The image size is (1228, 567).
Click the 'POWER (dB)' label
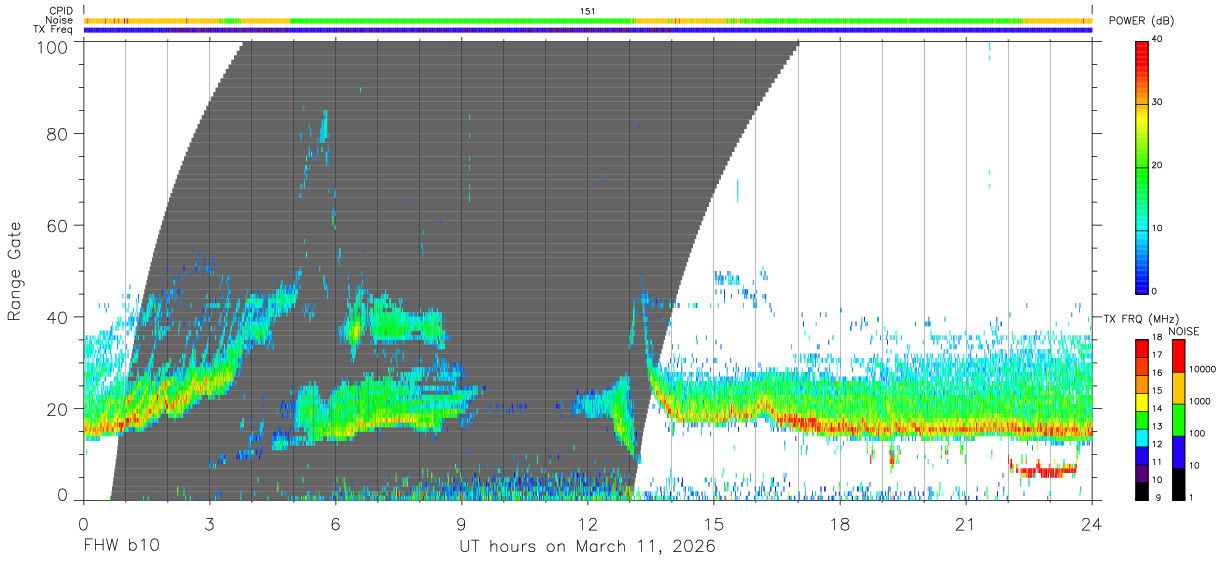coord(1141,20)
